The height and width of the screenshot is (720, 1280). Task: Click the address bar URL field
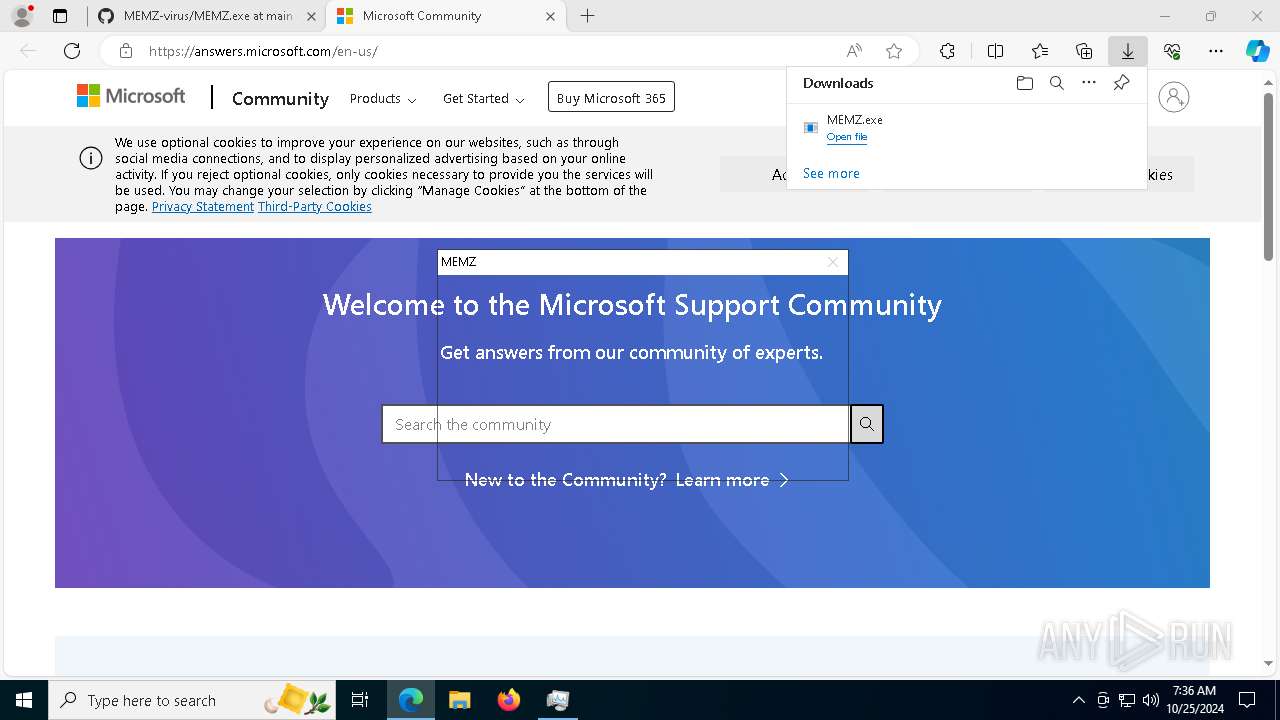490,51
